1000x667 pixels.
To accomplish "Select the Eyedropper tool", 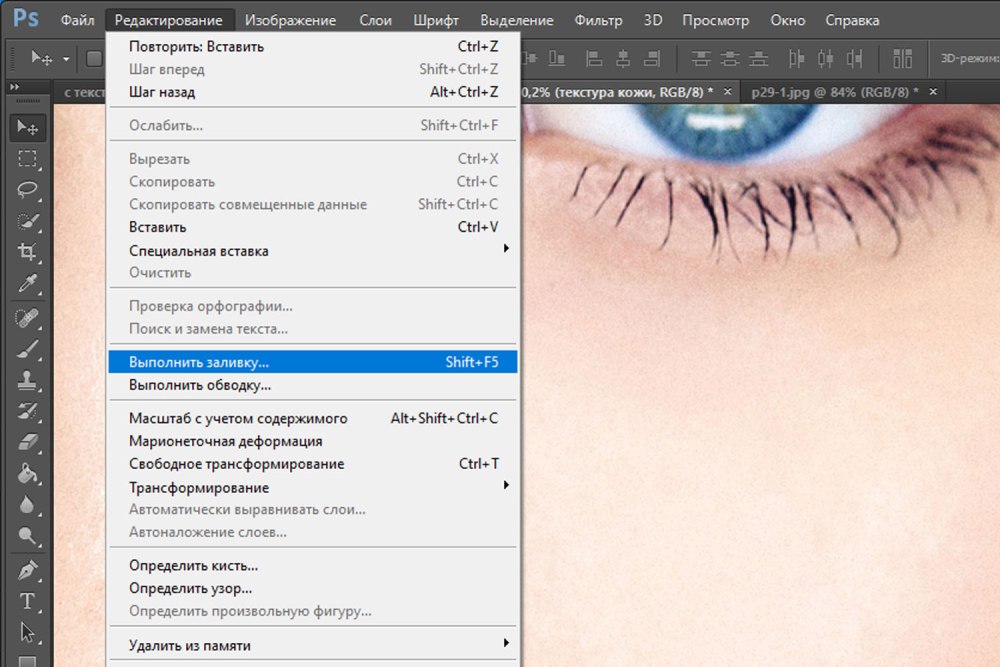I will (27, 283).
